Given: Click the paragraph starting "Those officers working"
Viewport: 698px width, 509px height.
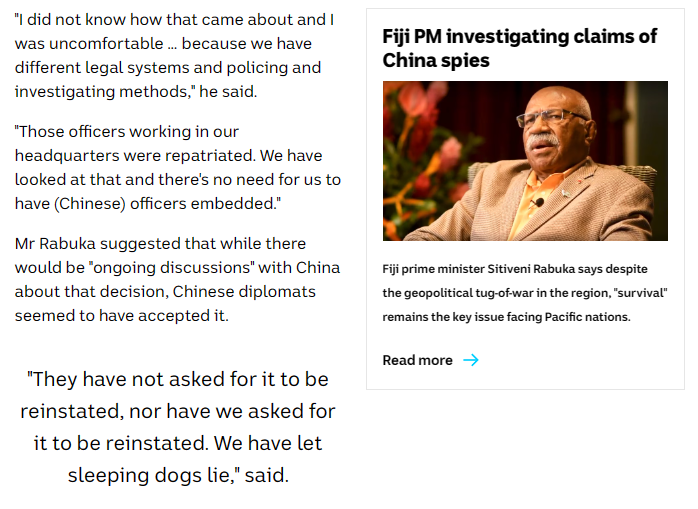Looking at the screenshot, I should click(x=177, y=167).
